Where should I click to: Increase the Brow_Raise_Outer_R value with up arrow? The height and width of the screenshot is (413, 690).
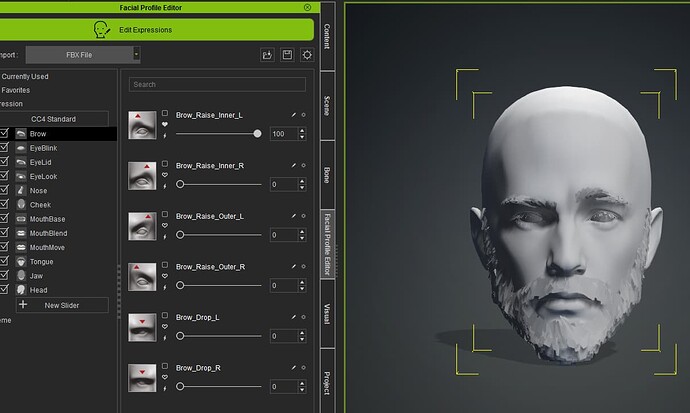(302, 282)
